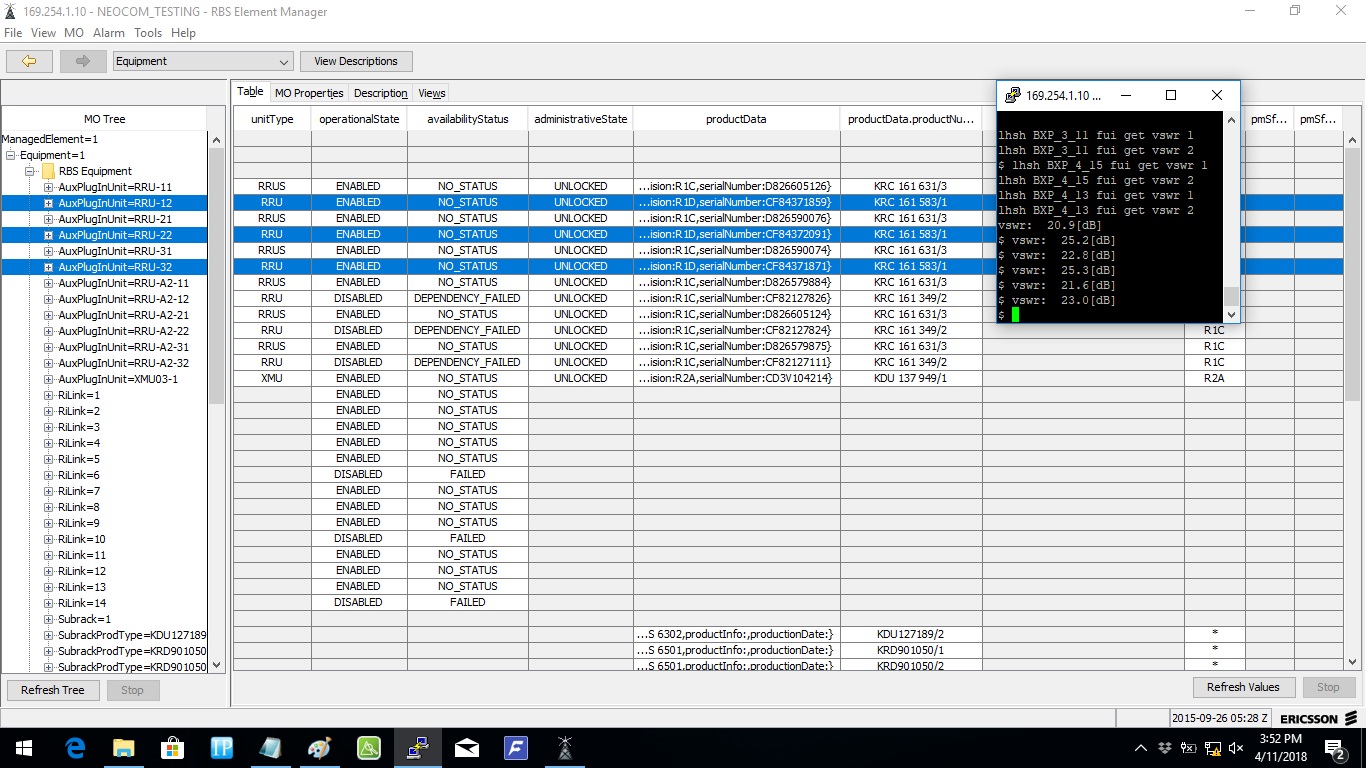Click the Dropbox tray icon
Screen dimensions: 1366x768
(x=1165, y=748)
